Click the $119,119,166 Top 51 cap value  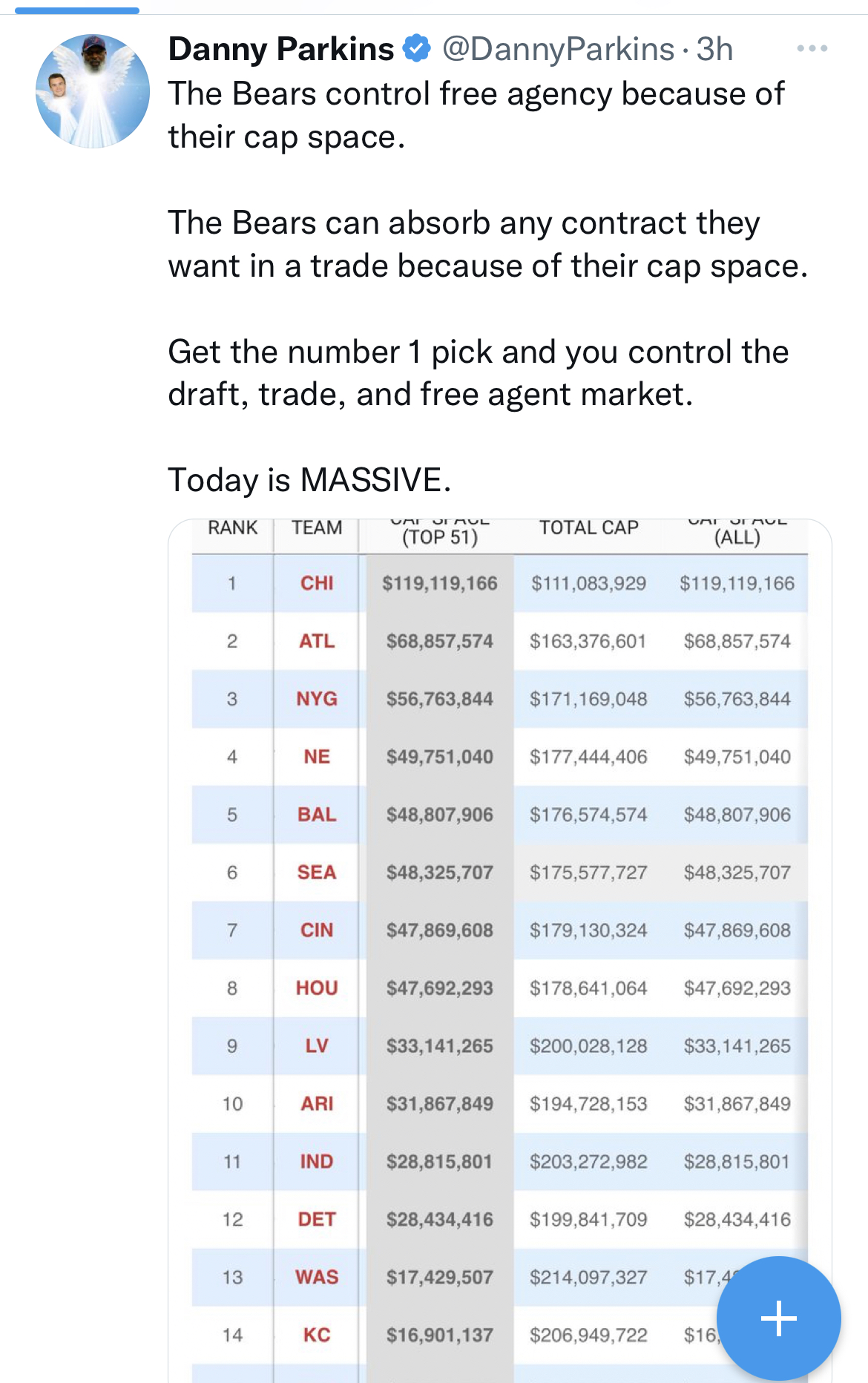click(x=439, y=583)
